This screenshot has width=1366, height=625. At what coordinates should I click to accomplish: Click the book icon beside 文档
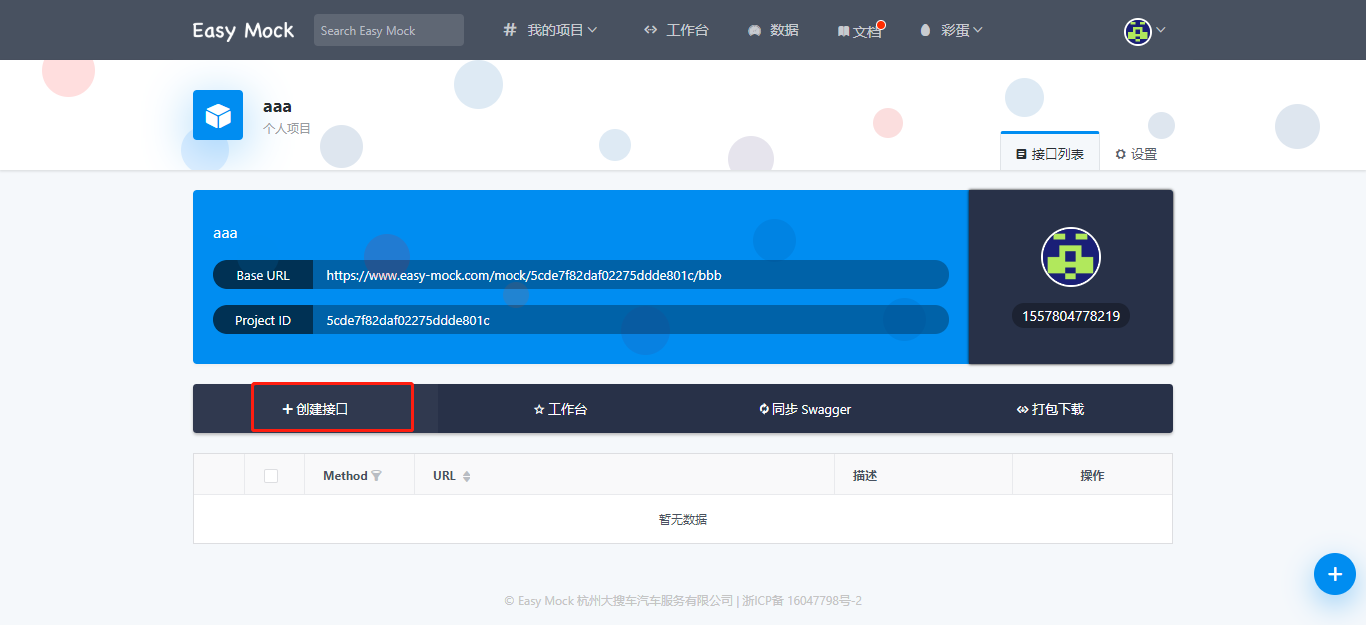point(843,32)
